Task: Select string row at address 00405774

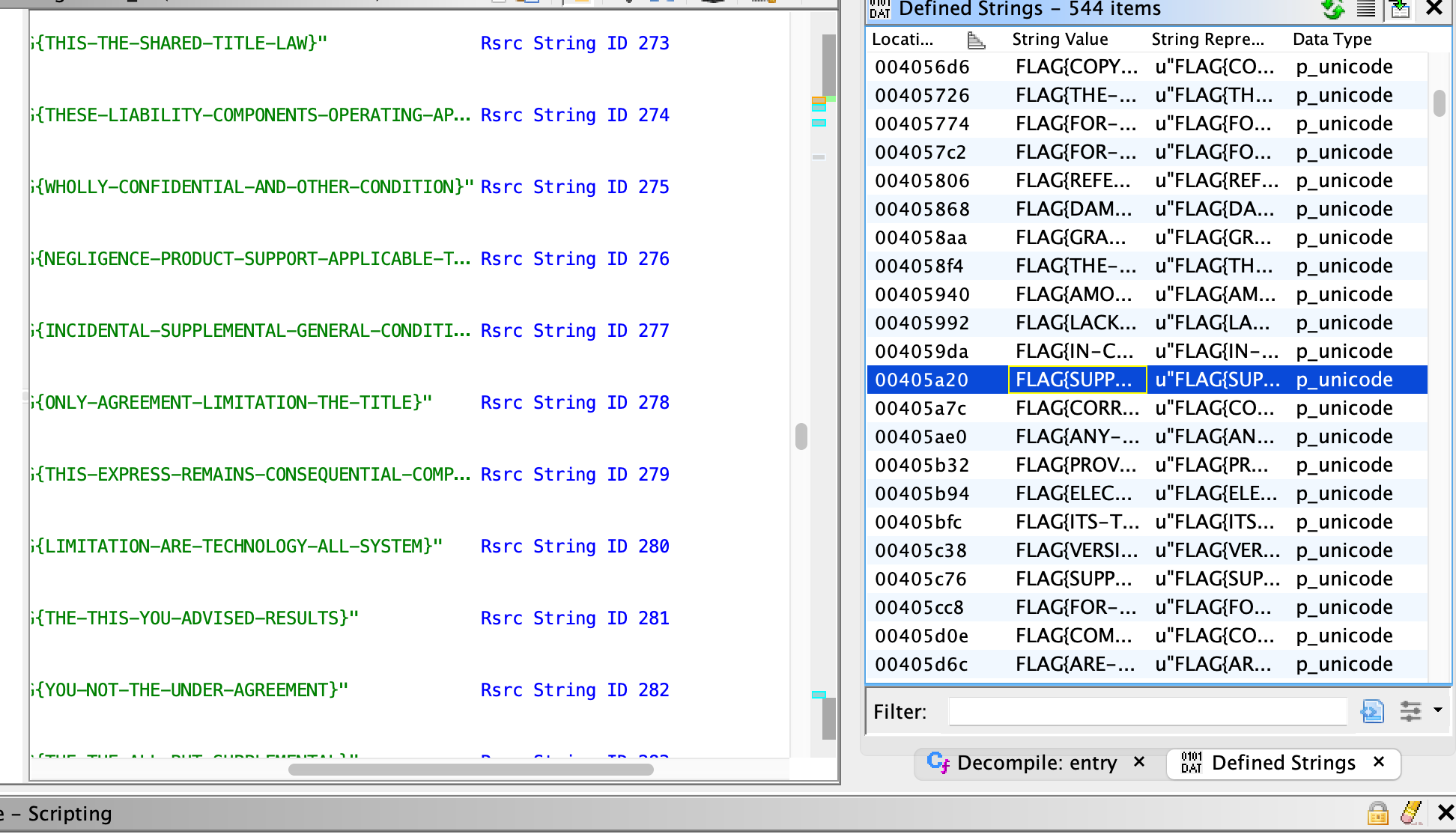Action: 1147,124
